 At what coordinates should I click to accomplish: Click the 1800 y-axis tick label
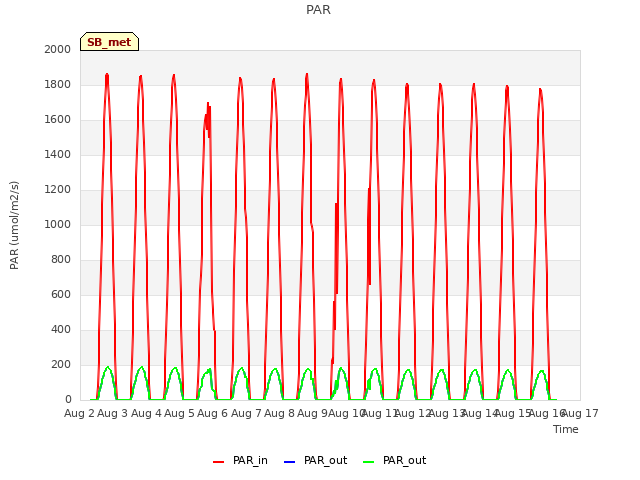58,84
